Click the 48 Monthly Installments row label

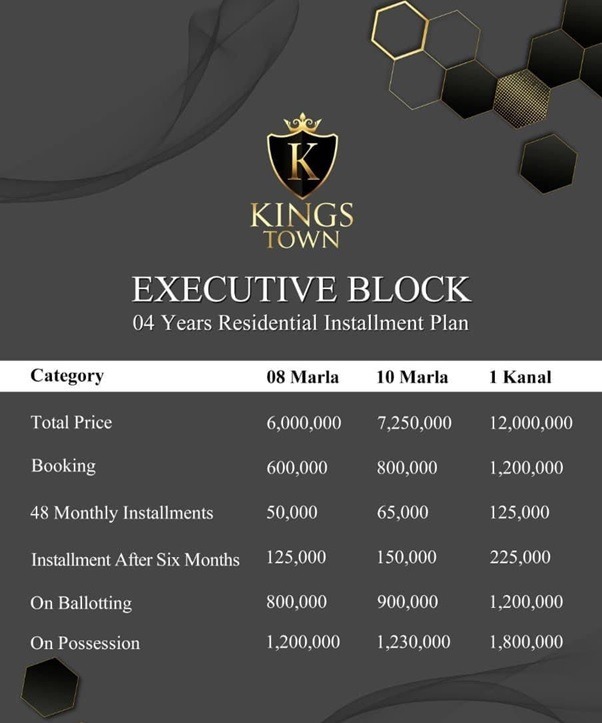click(x=122, y=513)
